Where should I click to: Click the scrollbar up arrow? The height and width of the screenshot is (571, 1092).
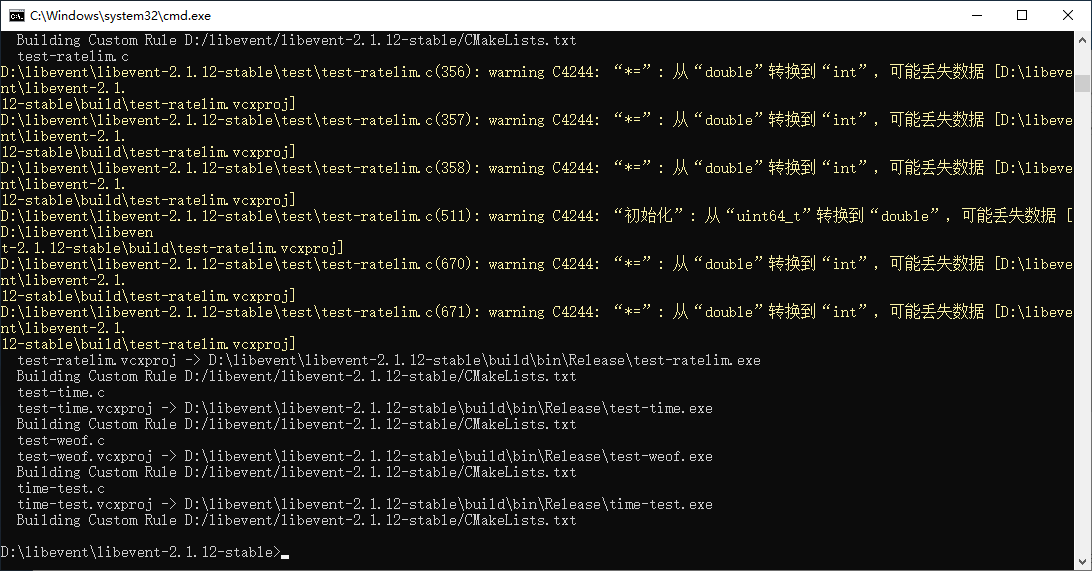(x=1082, y=40)
